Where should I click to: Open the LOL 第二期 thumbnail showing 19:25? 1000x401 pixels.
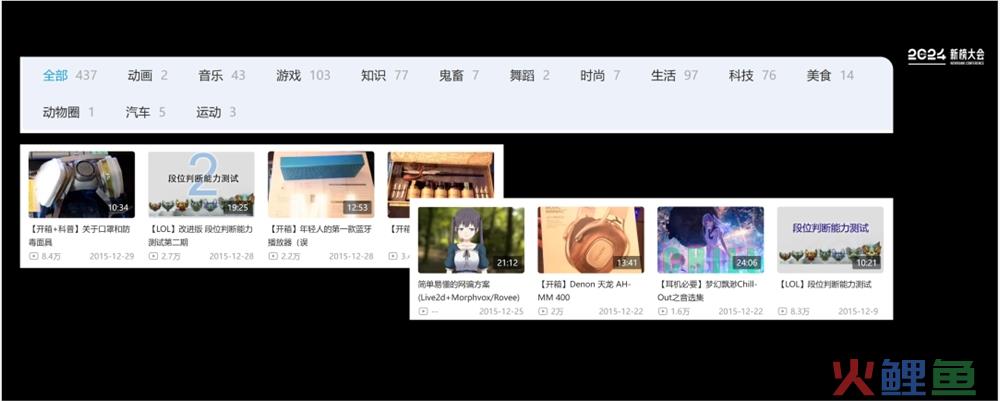point(202,184)
